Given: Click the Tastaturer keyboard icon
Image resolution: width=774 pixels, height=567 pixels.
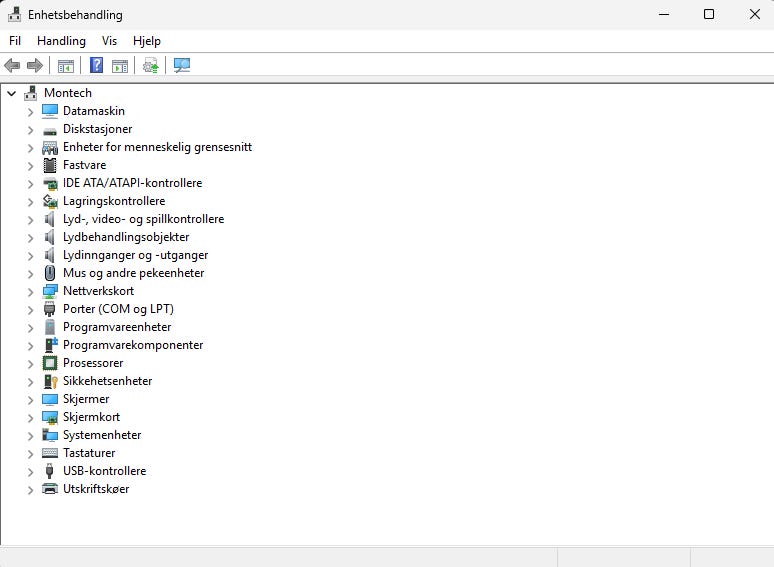Looking at the screenshot, I should pyautogui.click(x=50, y=453).
